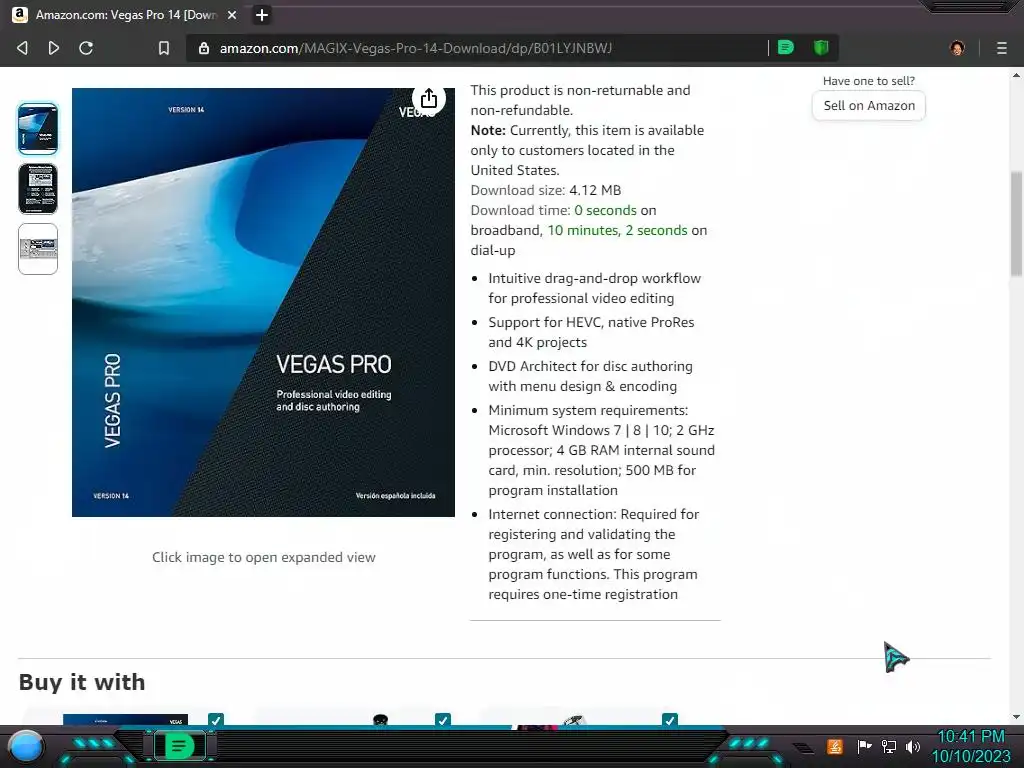Click 'Click image to open expanded view' caption
This screenshot has width=1024, height=768.
pos(264,557)
